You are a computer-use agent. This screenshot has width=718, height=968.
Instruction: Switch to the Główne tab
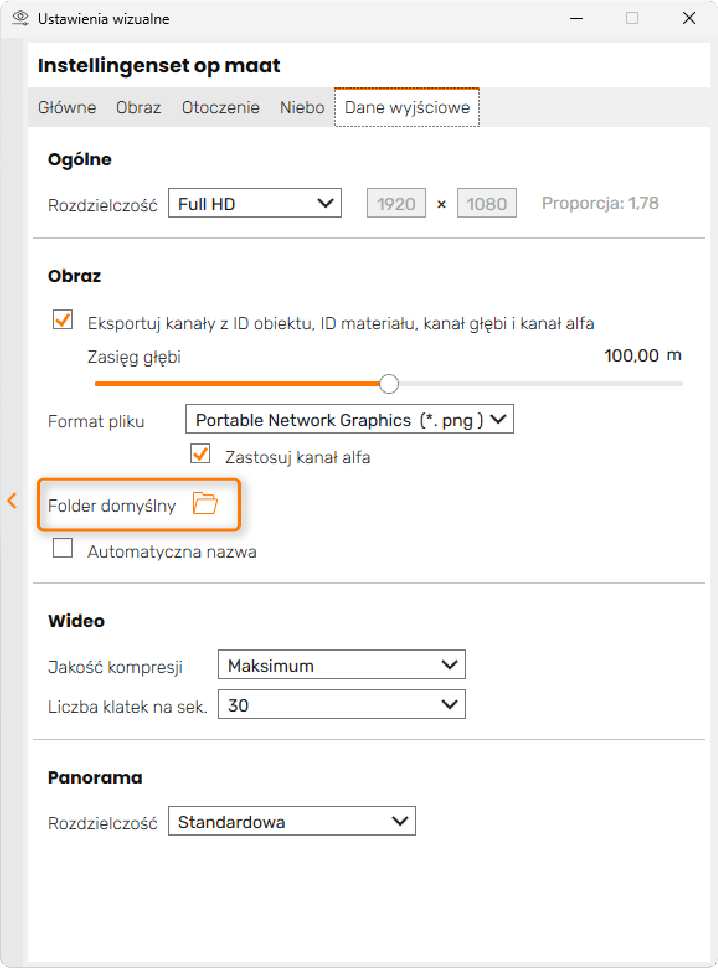pyautogui.click(x=67, y=107)
